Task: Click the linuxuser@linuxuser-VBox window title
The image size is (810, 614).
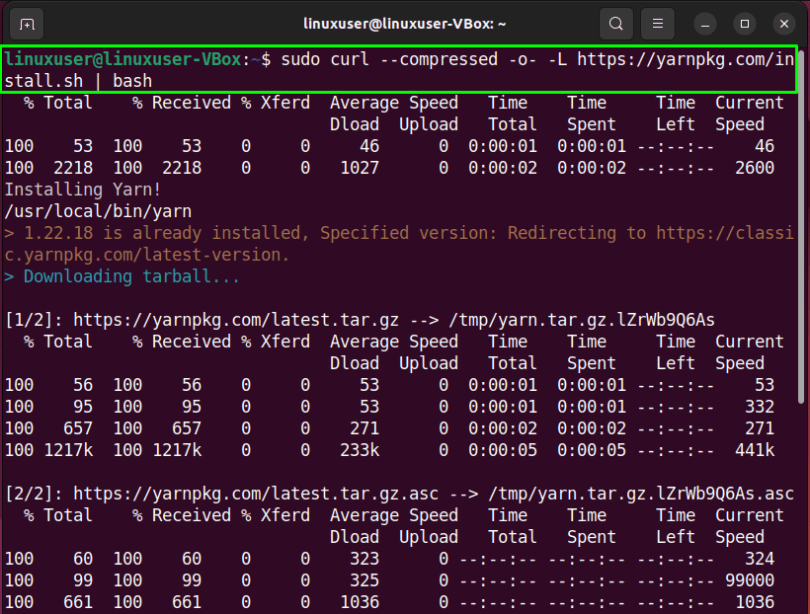Action: pos(405,23)
